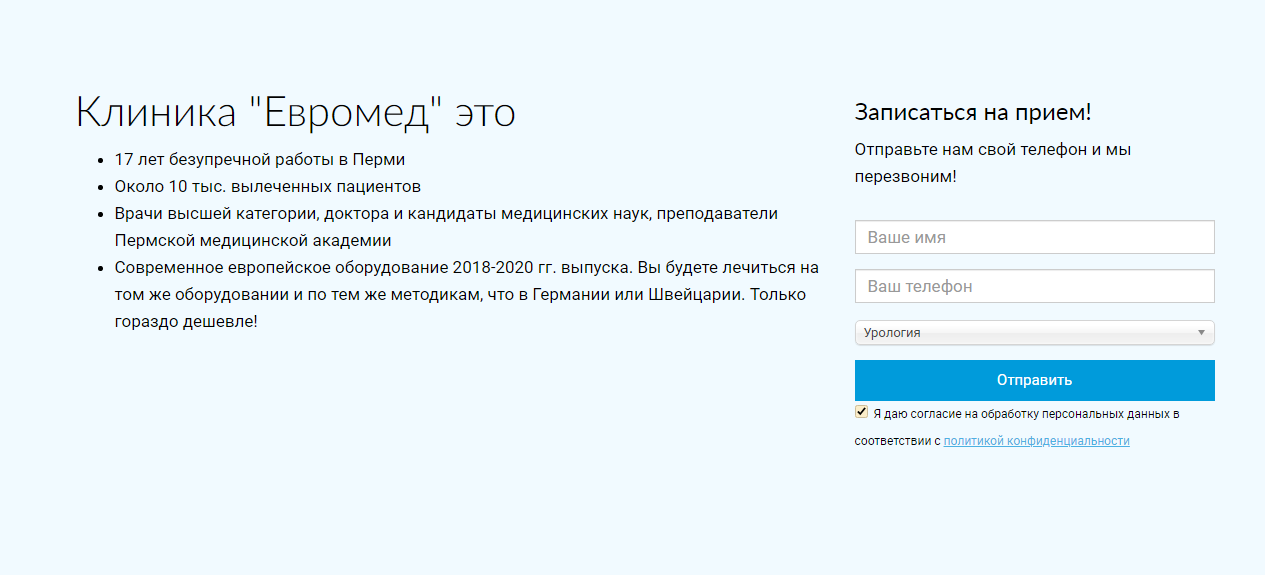Uncheck the personal data consent checkbox
Screen dimensions: 1265x575
click(x=861, y=412)
